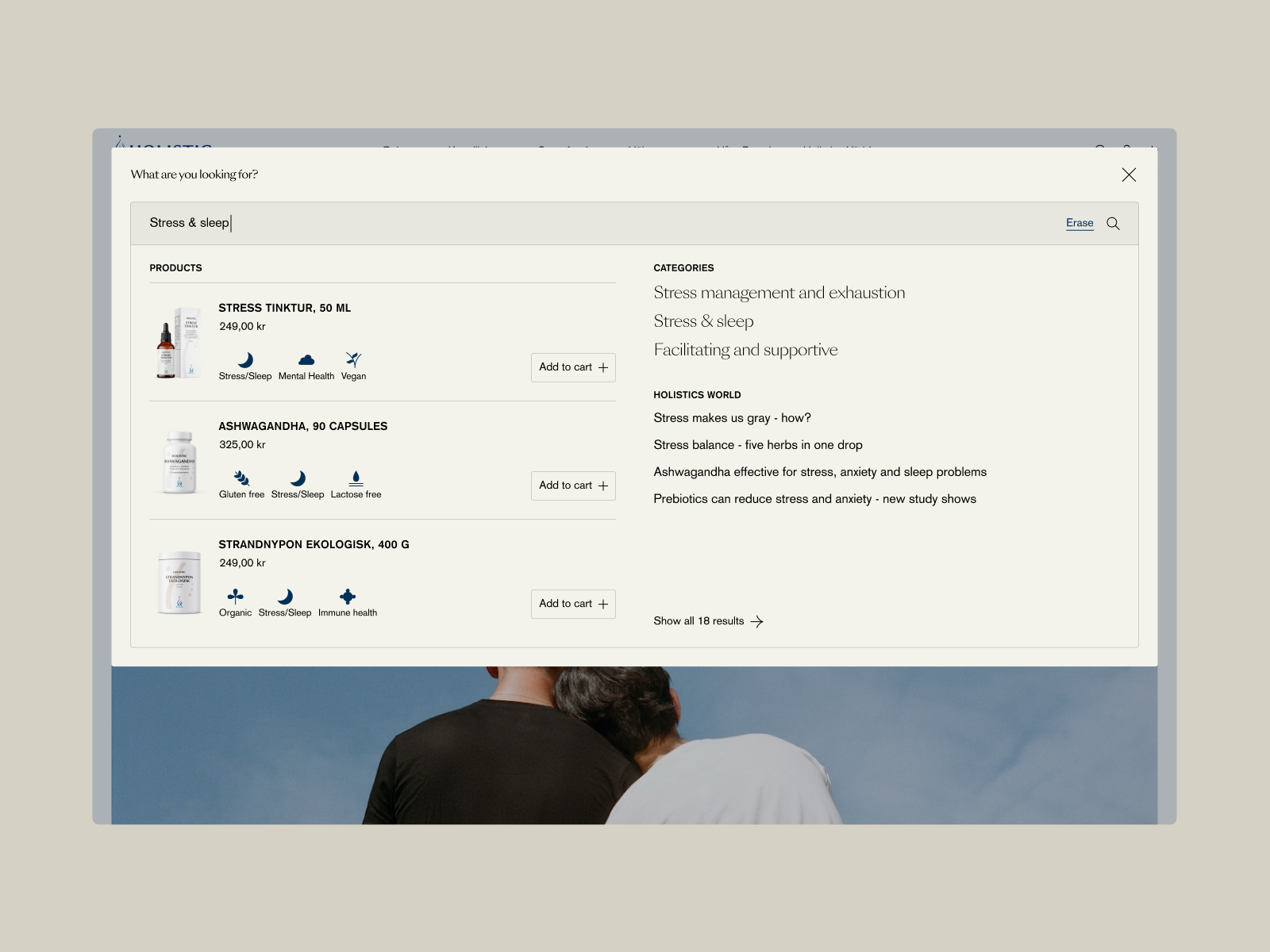Show all 18 results
The image size is (1270, 952).
pyautogui.click(x=707, y=621)
